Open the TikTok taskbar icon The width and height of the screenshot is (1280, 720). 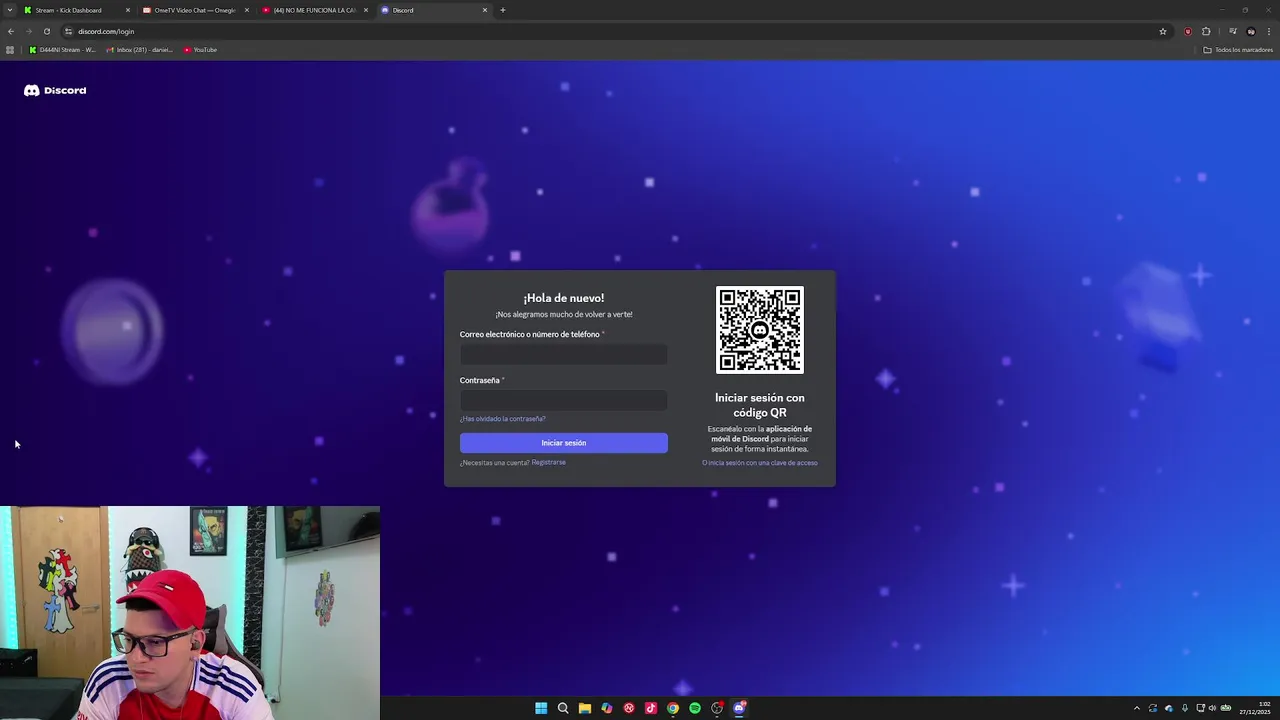(x=651, y=708)
